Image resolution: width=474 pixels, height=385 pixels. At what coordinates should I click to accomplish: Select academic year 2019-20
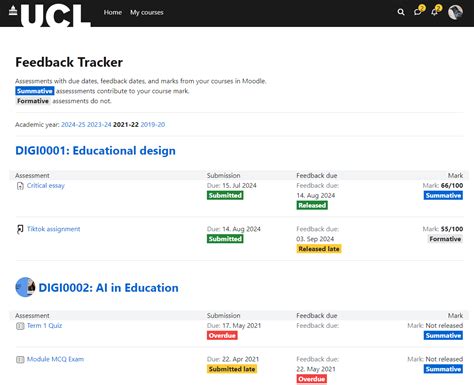click(x=153, y=124)
